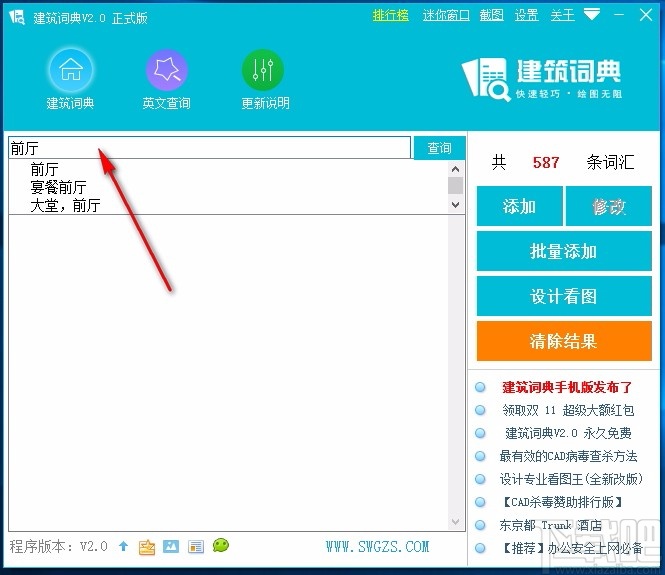The image size is (665, 575).
Task: Open the 关于 menu item
Action: pyautogui.click(x=562, y=15)
